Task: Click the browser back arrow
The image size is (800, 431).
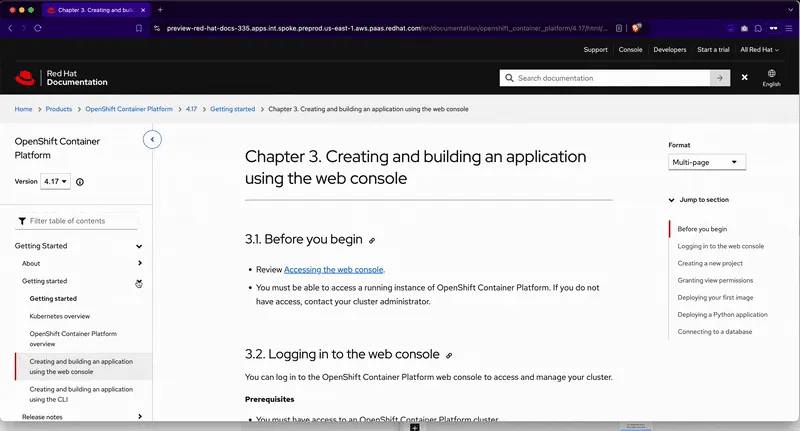Action: click(x=10, y=28)
